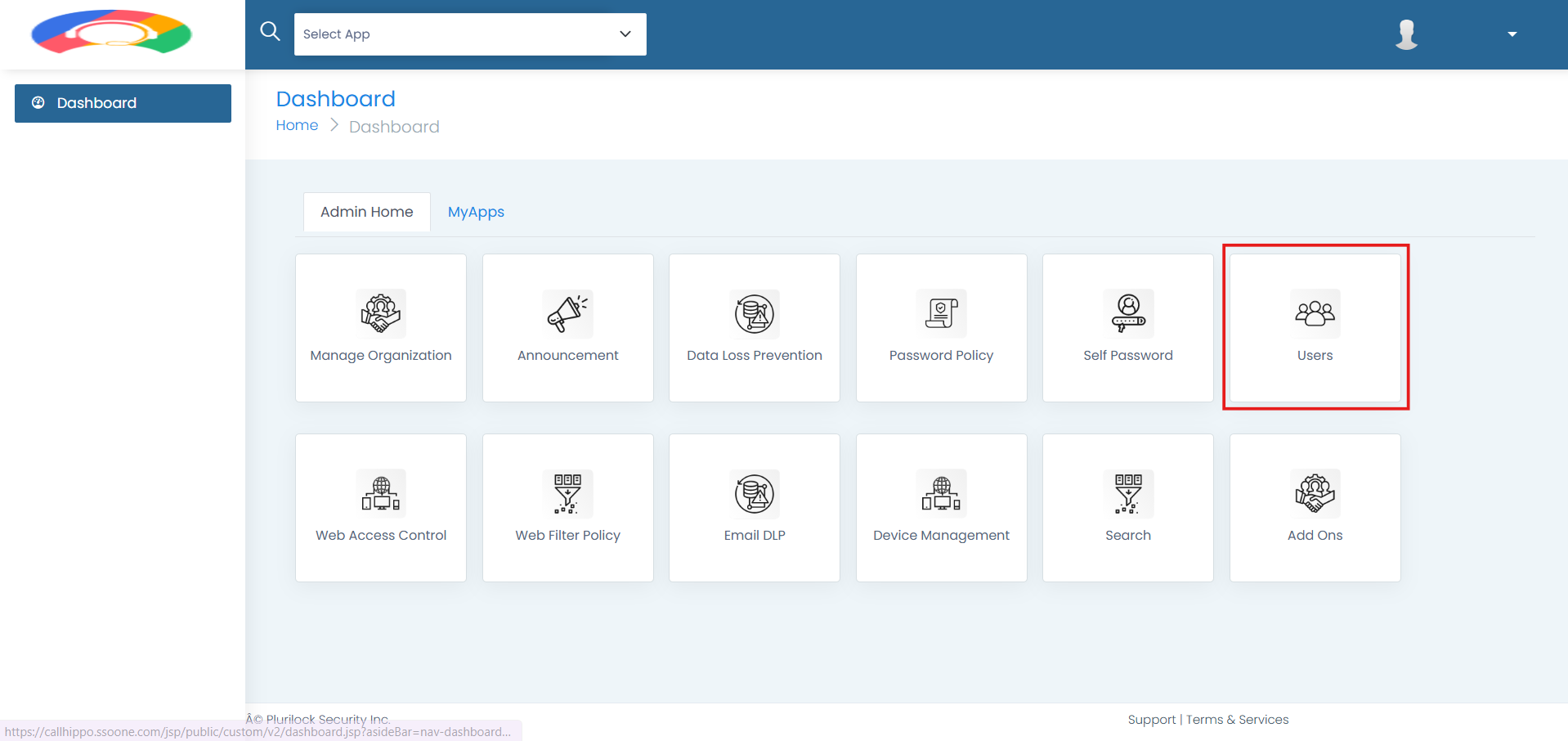The image size is (1568, 741).
Task: Click the Add Ons label
Action: point(1315,536)
